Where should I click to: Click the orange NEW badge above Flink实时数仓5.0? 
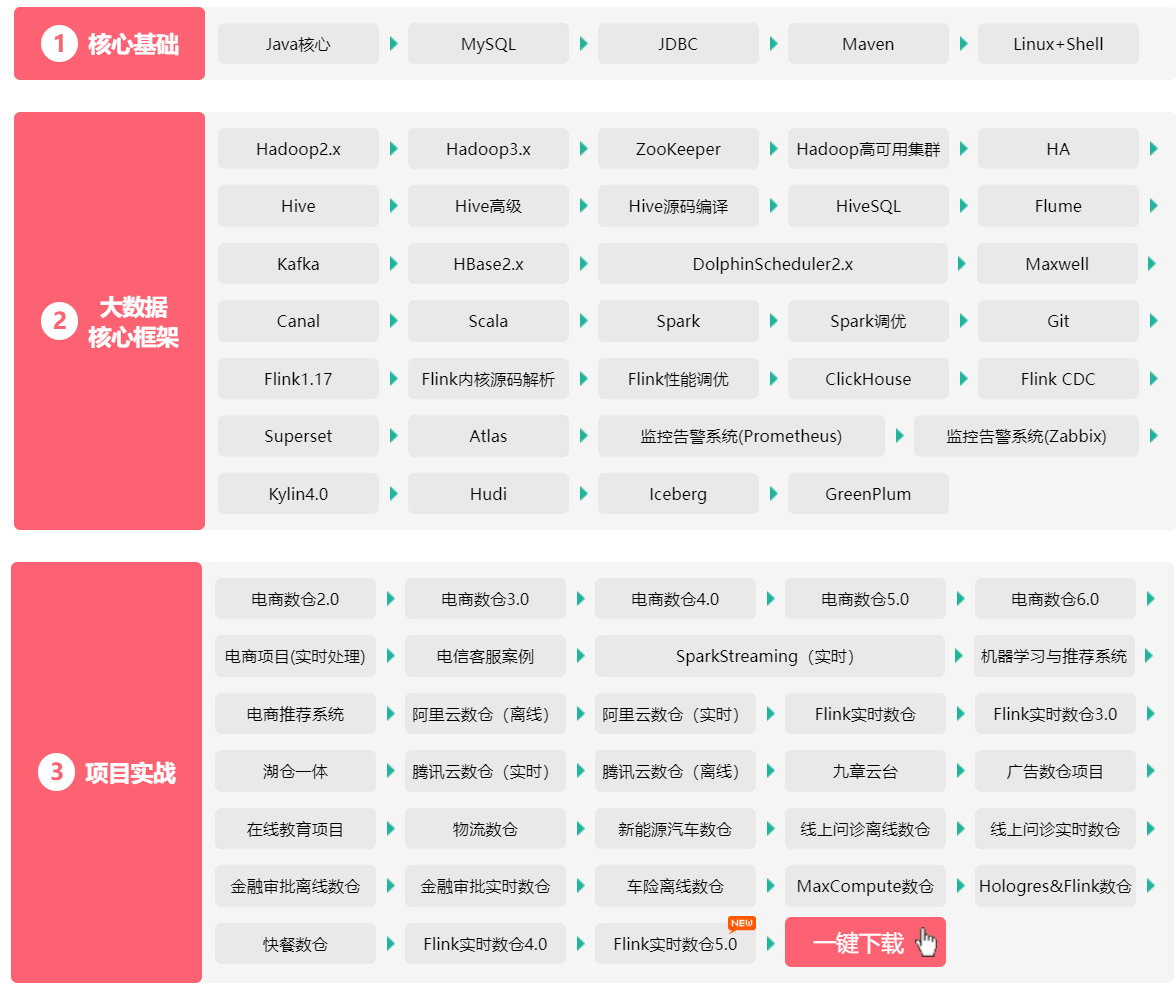tap(741, 923)
